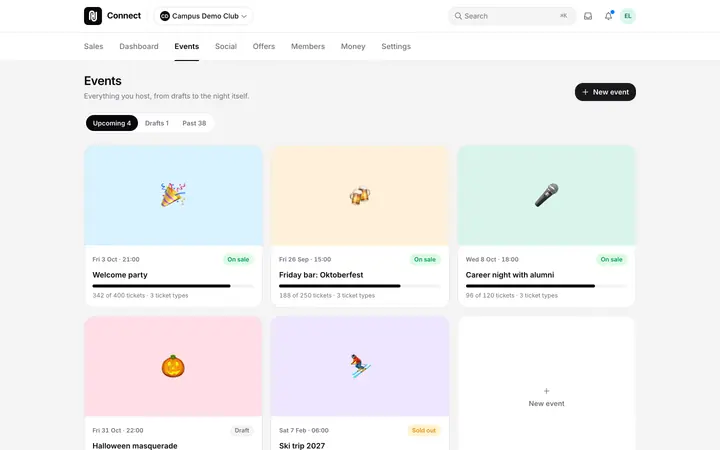The width and height of the screenshot is (720, 450).
Task: Go to the Members tab
Action: (x=308, y=46)
